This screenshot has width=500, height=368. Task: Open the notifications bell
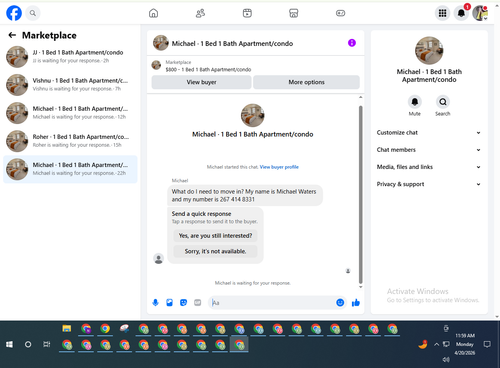(x=461, y=13)
